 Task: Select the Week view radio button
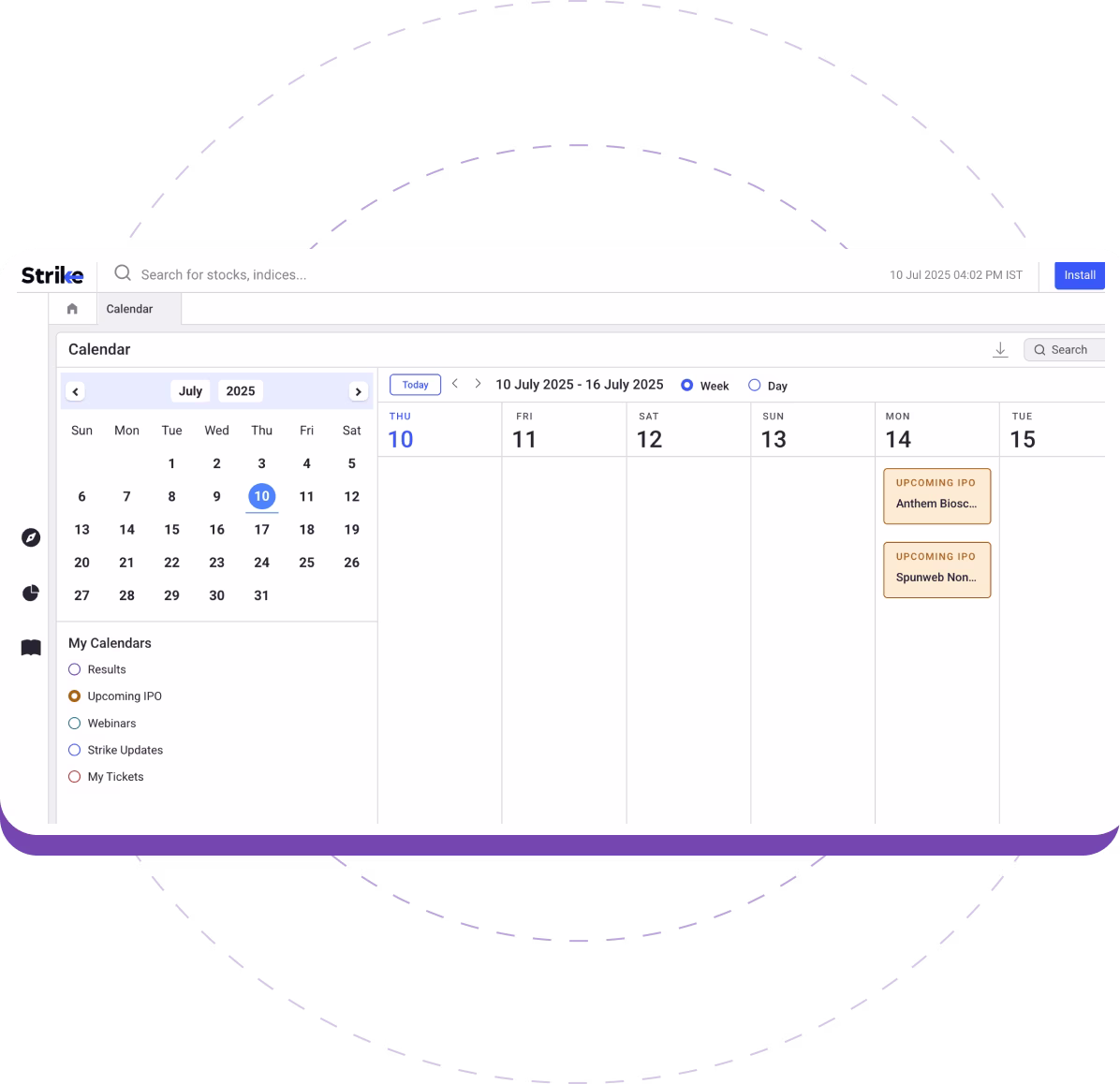tap(687, 385)
